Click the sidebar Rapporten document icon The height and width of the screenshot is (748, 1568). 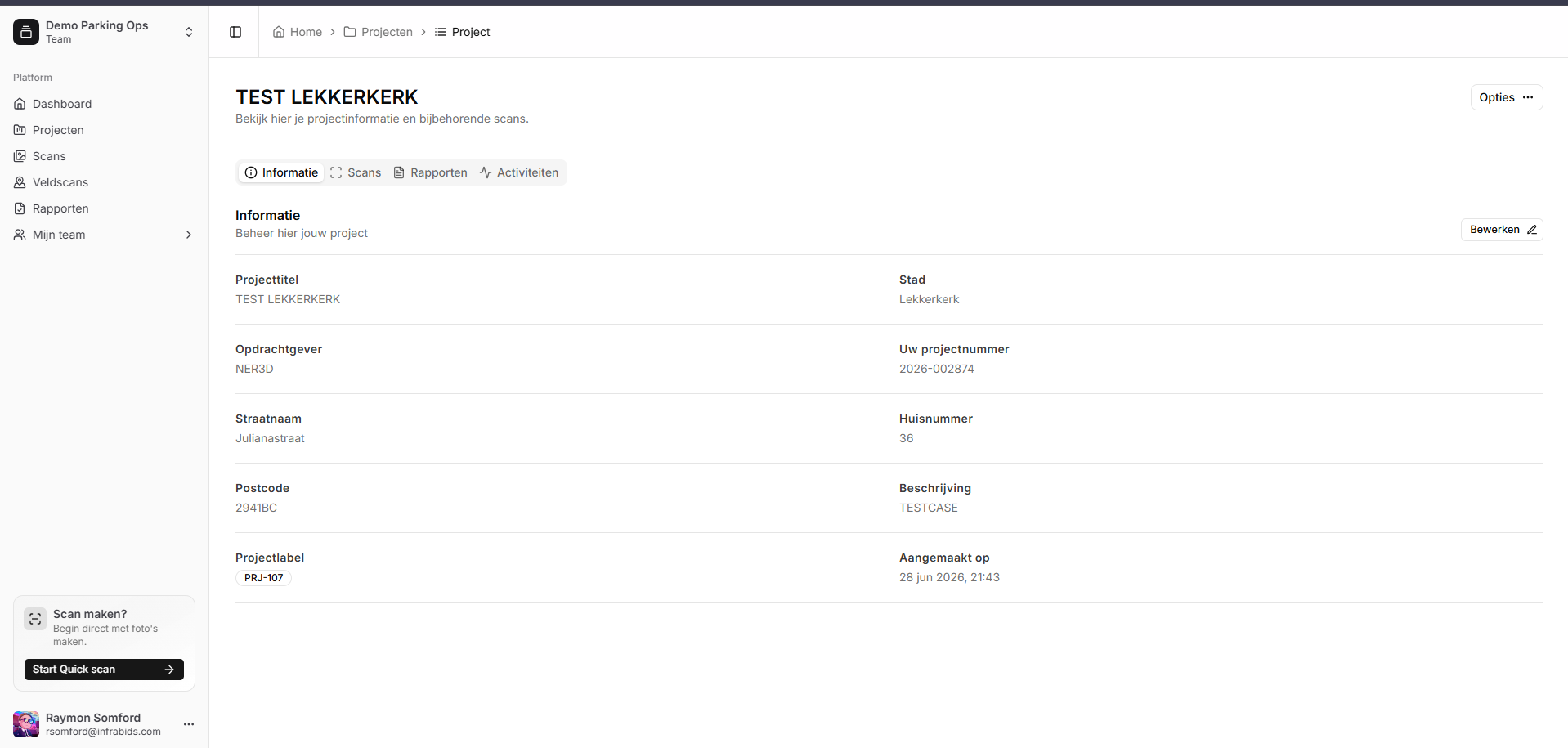20,208
